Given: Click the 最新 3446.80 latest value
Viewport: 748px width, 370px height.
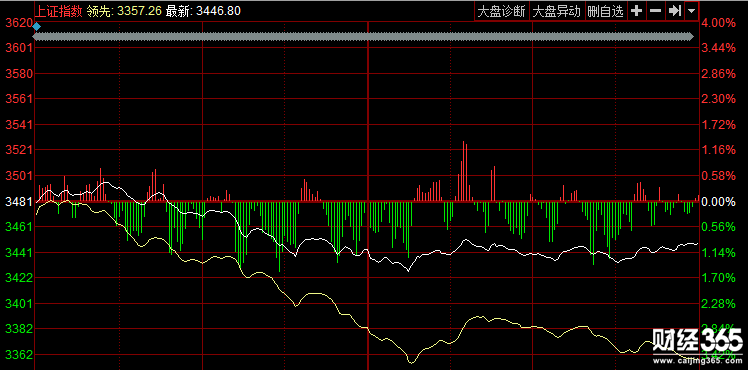Looking at the screenshot, I should pos(203,11).
